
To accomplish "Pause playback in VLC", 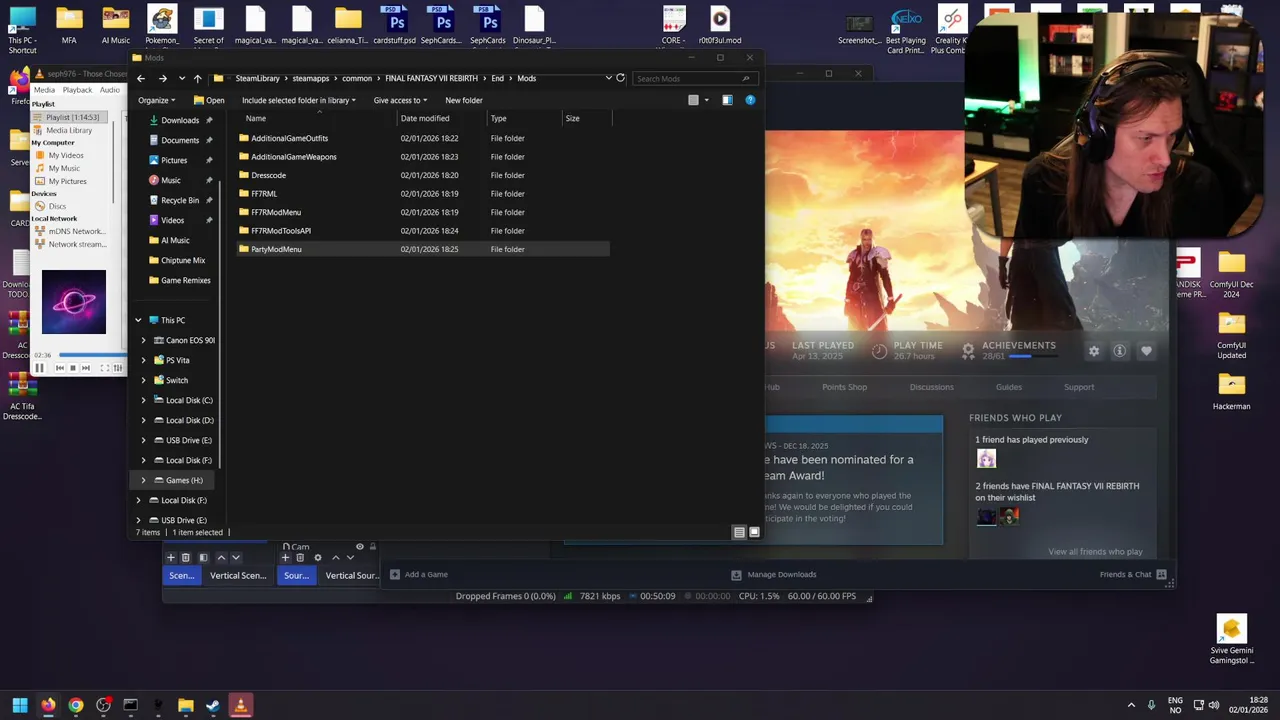I will 39,368.
